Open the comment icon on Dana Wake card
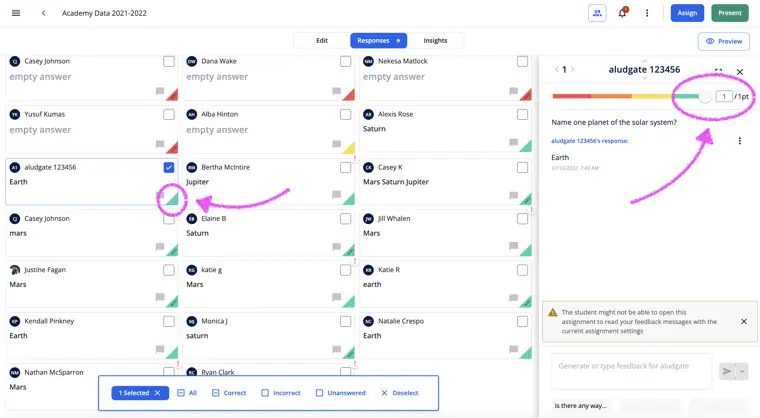 coord(336,91)
